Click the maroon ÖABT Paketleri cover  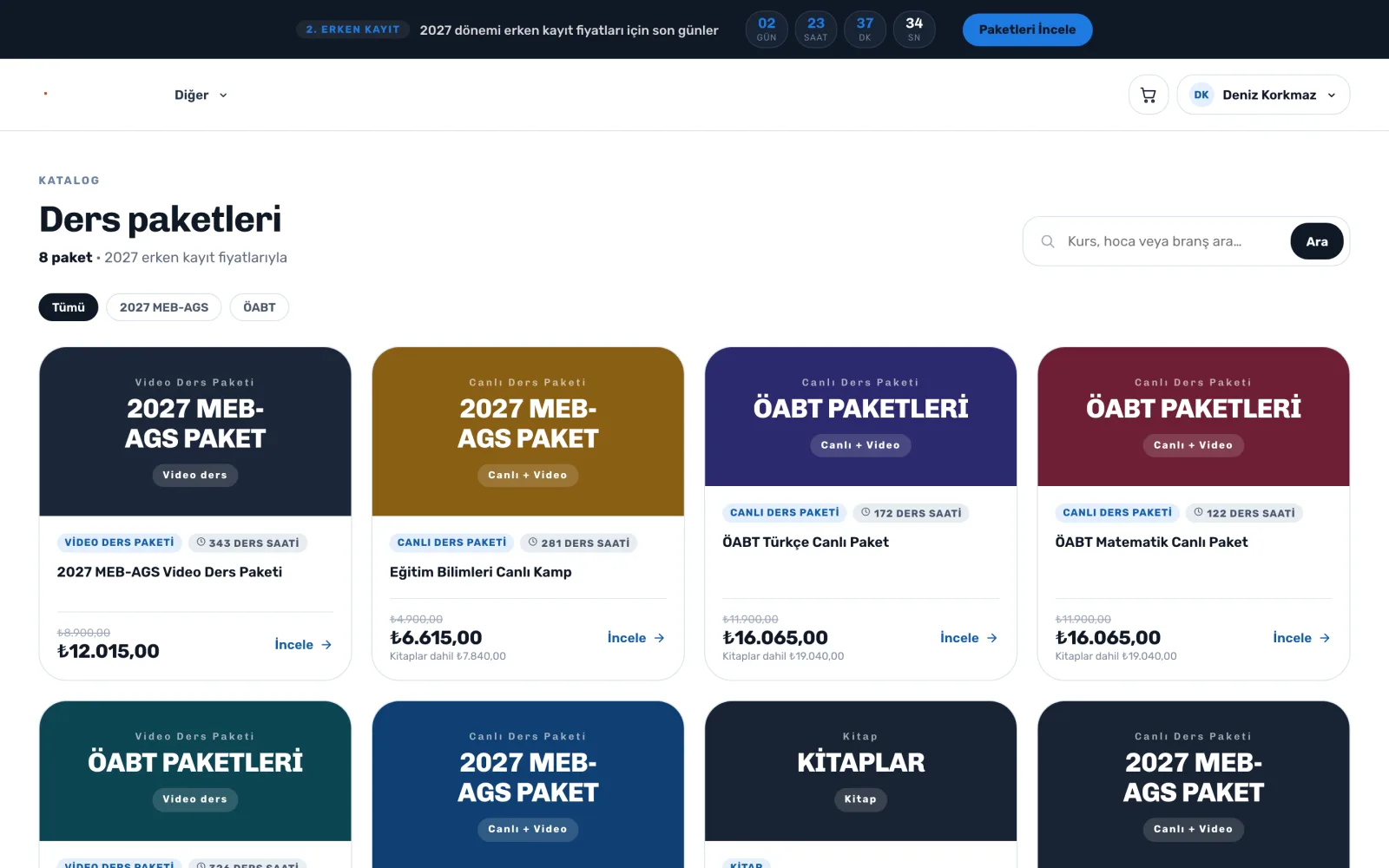pos(1194,417)
